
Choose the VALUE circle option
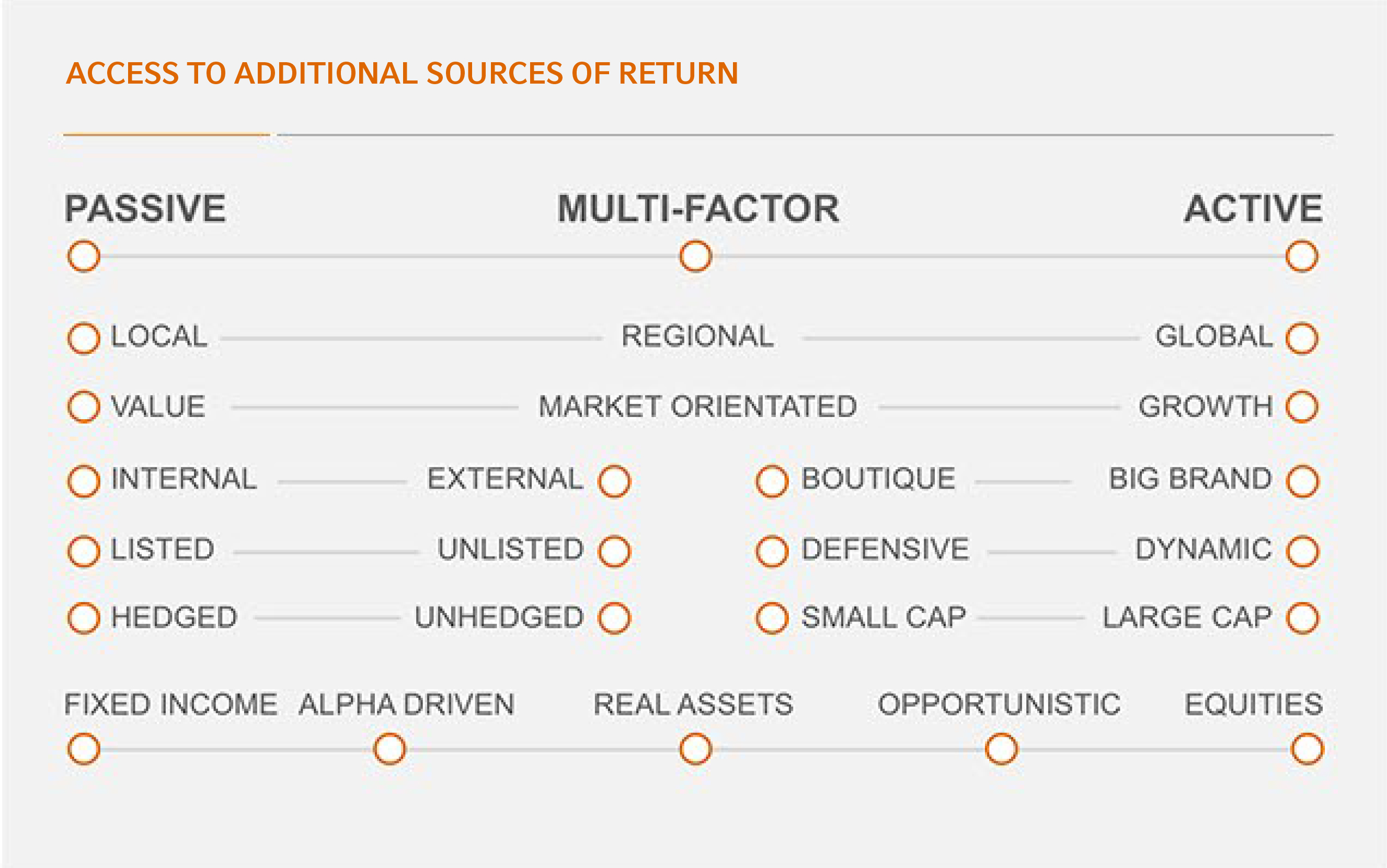click(x=84, y=407)
